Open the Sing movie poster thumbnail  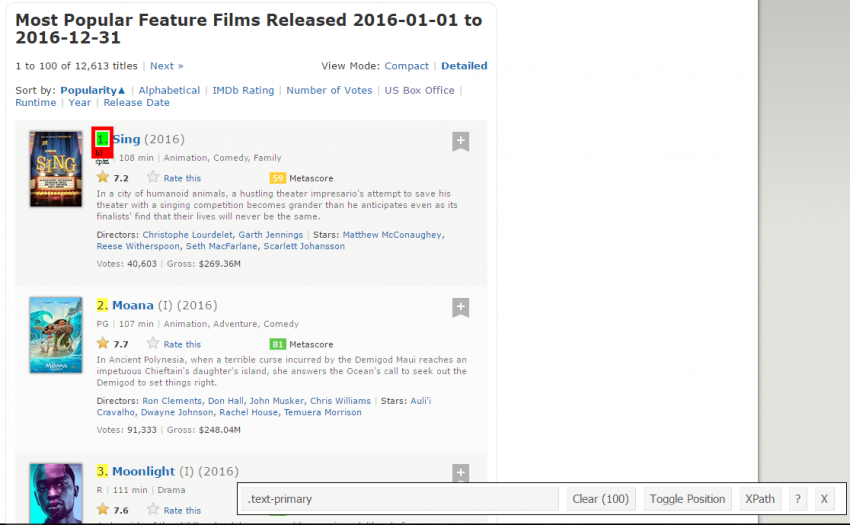click(x=56, y=169)
